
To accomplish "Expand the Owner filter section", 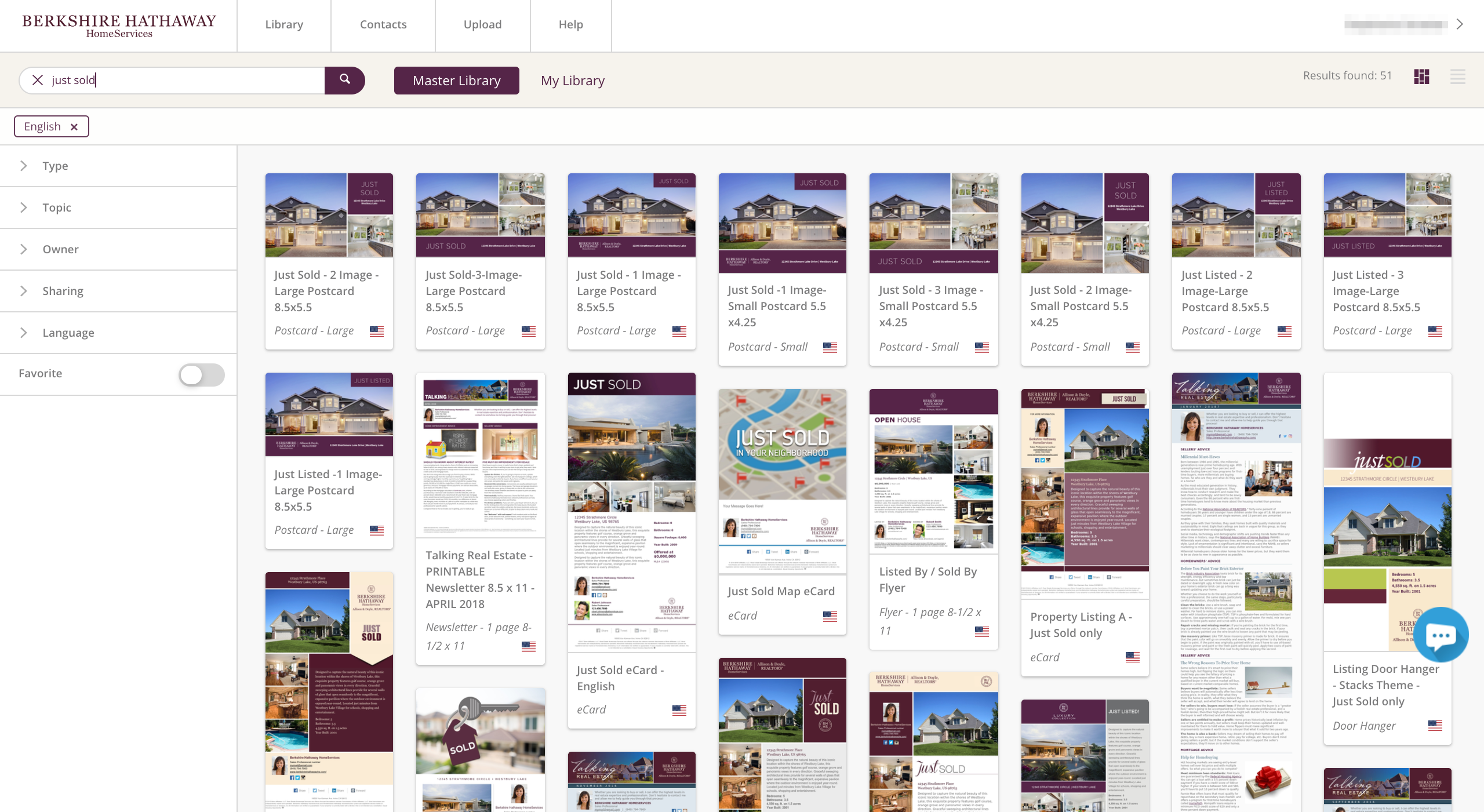I will click(60, 249).
